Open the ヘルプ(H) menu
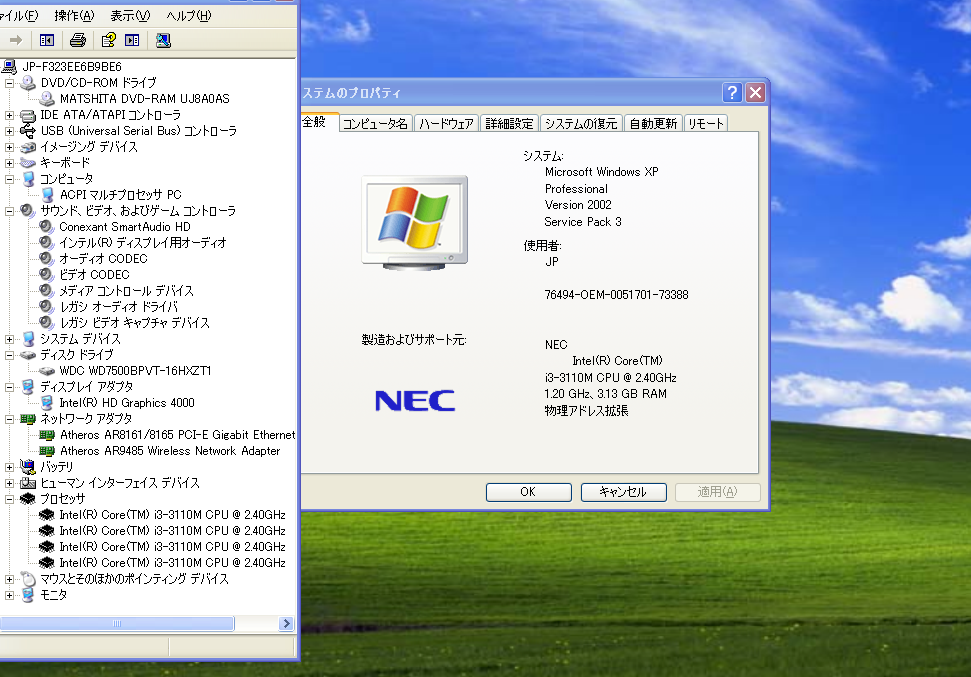The image size is (971, 677). coord(189,15)
